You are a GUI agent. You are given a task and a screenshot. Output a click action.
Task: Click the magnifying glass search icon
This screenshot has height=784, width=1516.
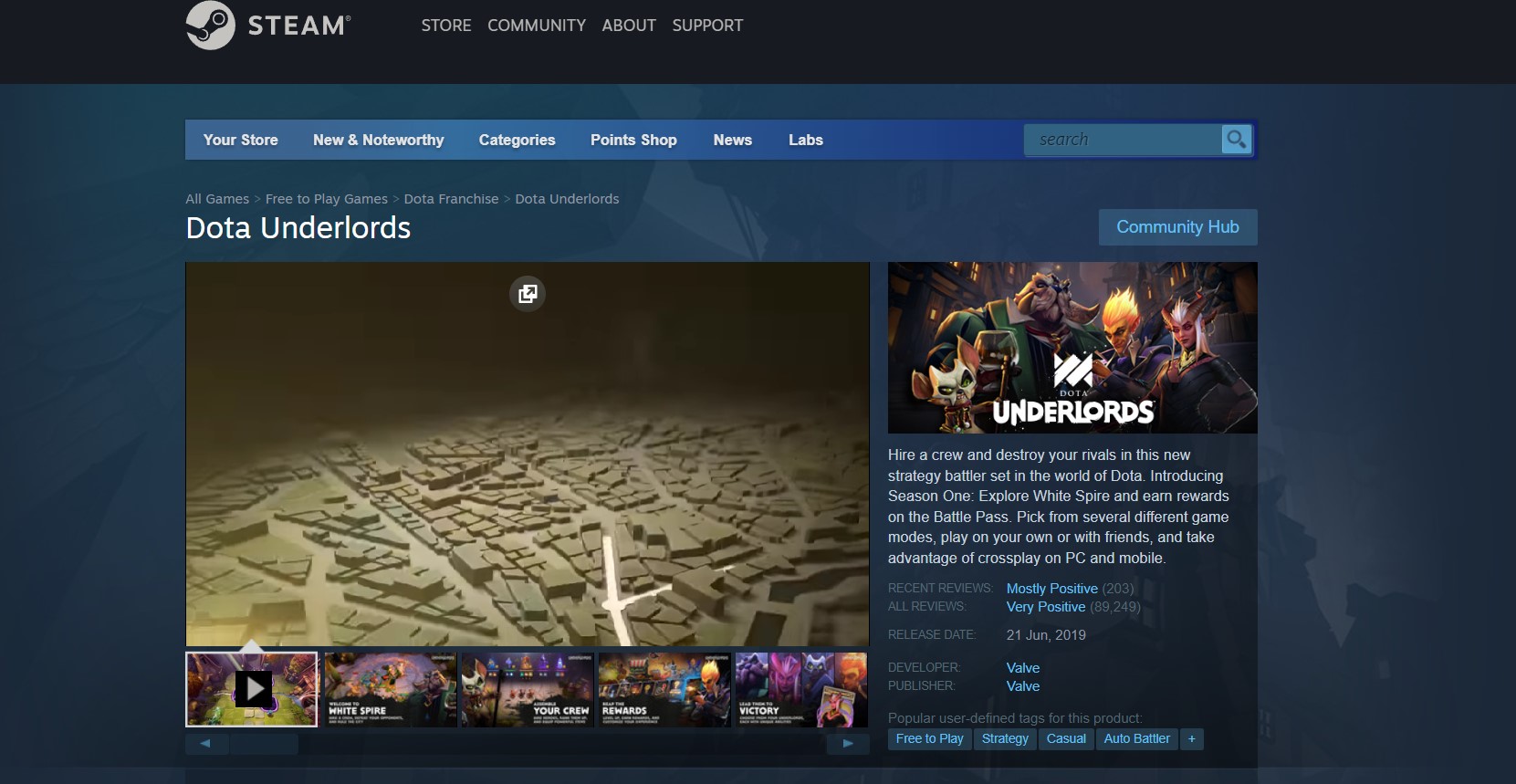[1237, 140]
